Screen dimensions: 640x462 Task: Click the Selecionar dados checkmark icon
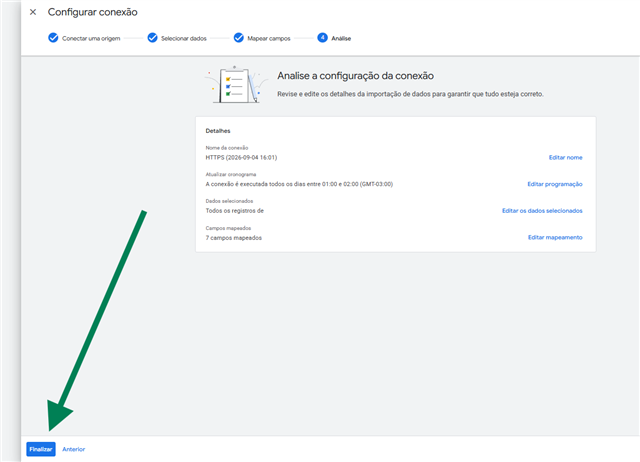click(152, 38)
